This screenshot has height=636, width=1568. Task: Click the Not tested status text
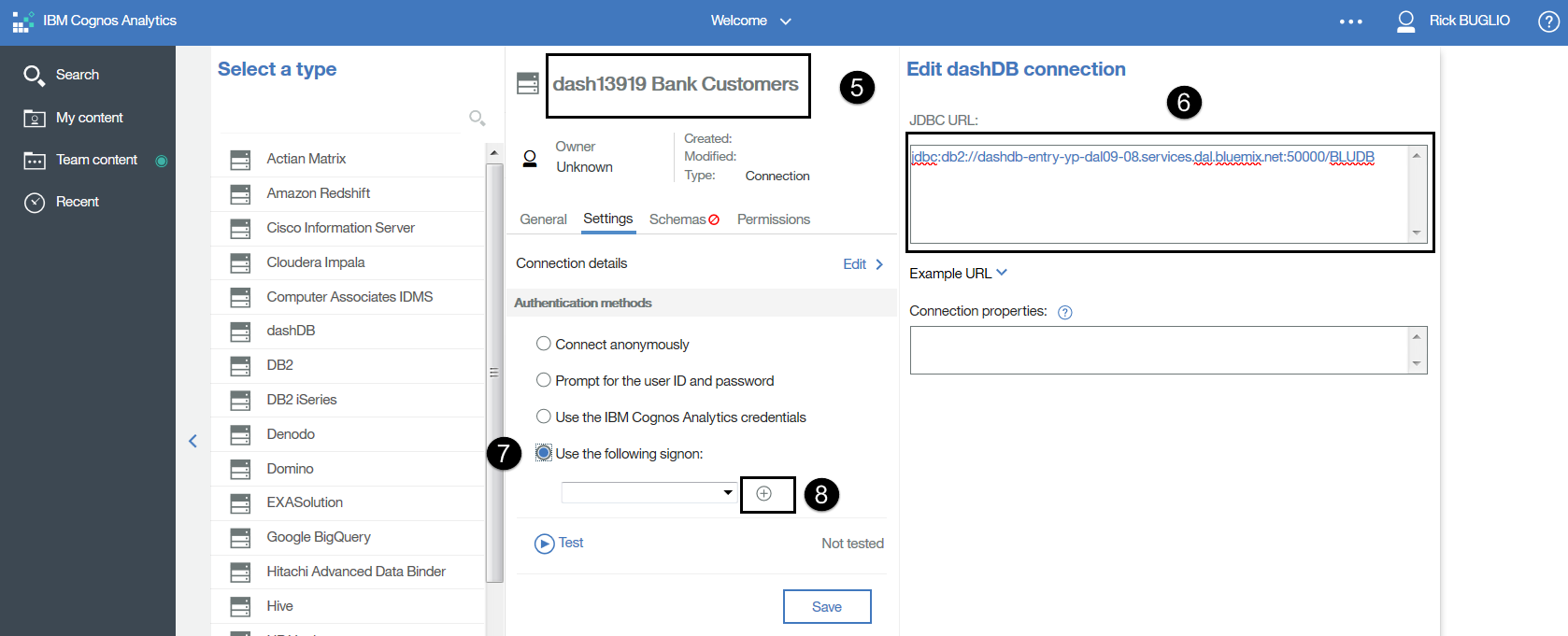852,544
